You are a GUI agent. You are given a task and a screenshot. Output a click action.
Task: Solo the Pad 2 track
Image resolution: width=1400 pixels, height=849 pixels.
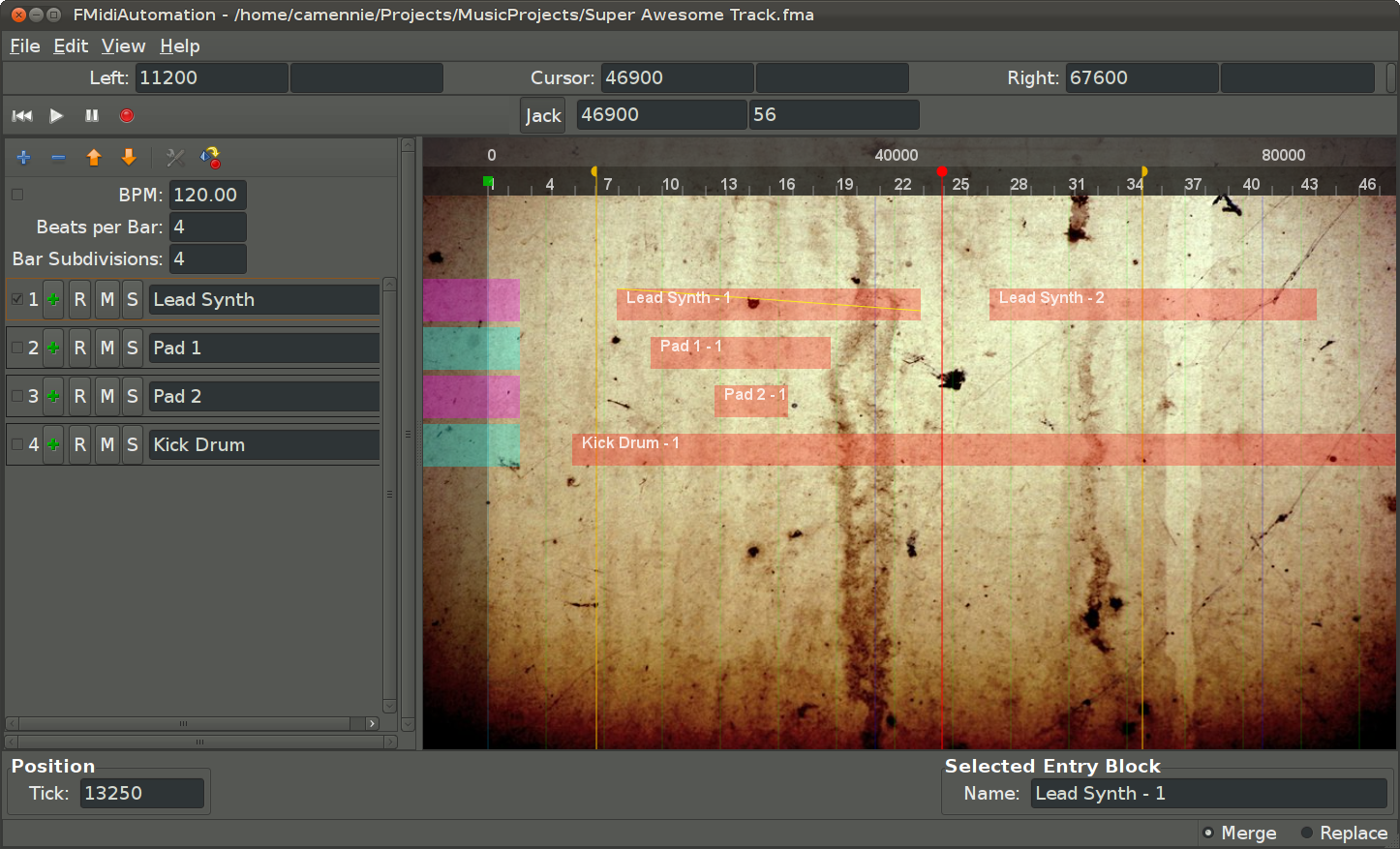[x=133, y=397]
